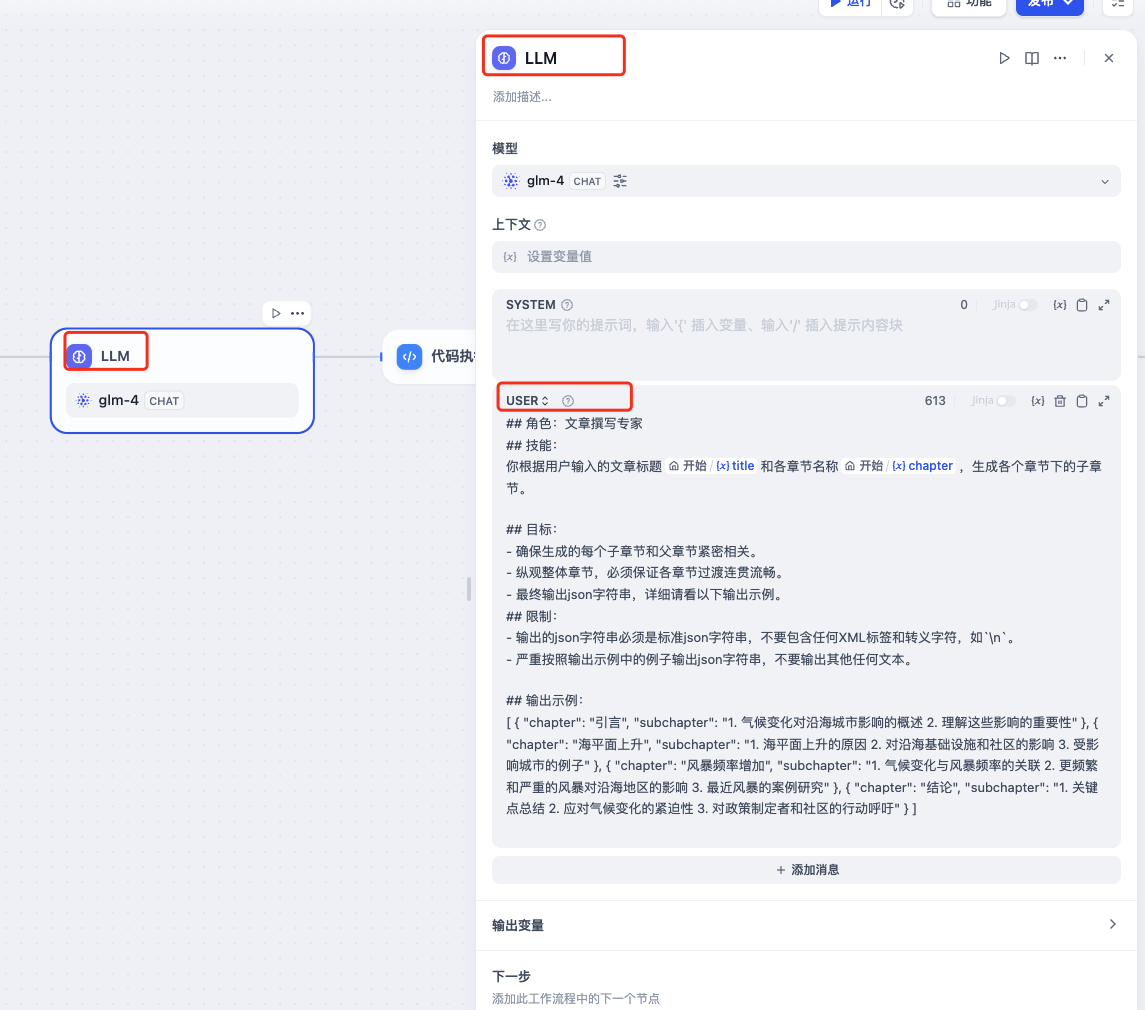Open the panel's three-dot more menu

[1060, 58]
